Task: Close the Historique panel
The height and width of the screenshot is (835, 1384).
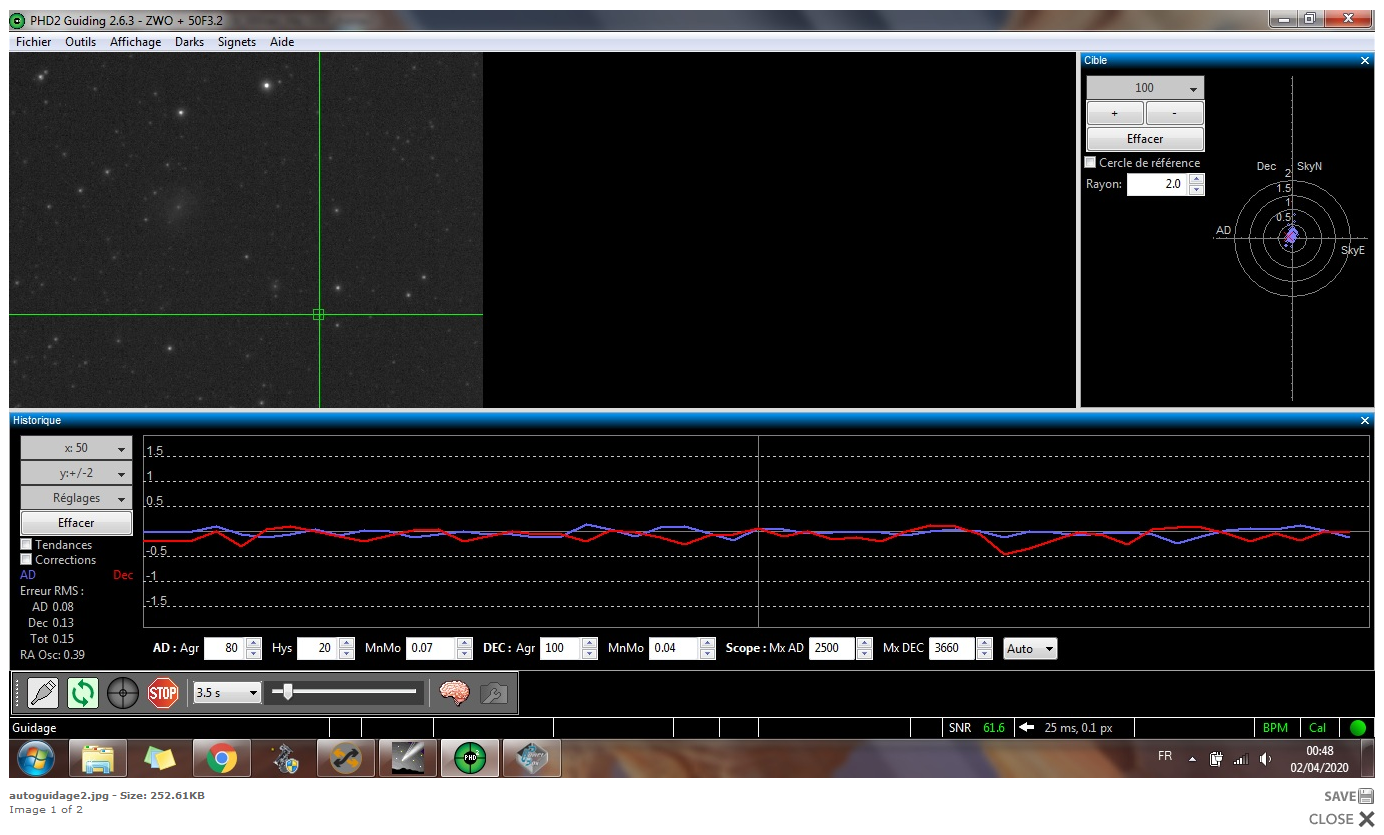Action: click(x=1365, y=421)
